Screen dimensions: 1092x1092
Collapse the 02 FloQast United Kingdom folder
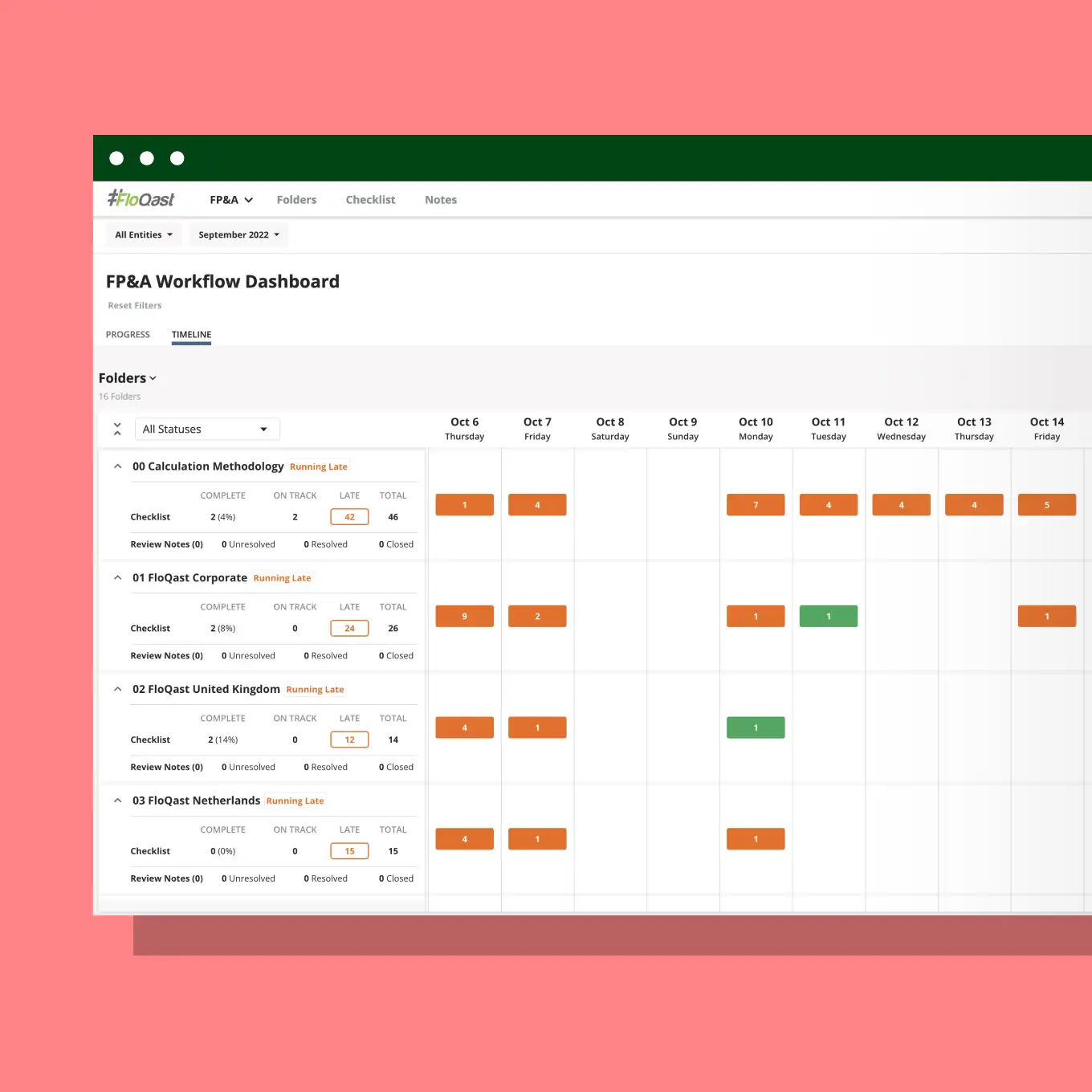(117, 689)
